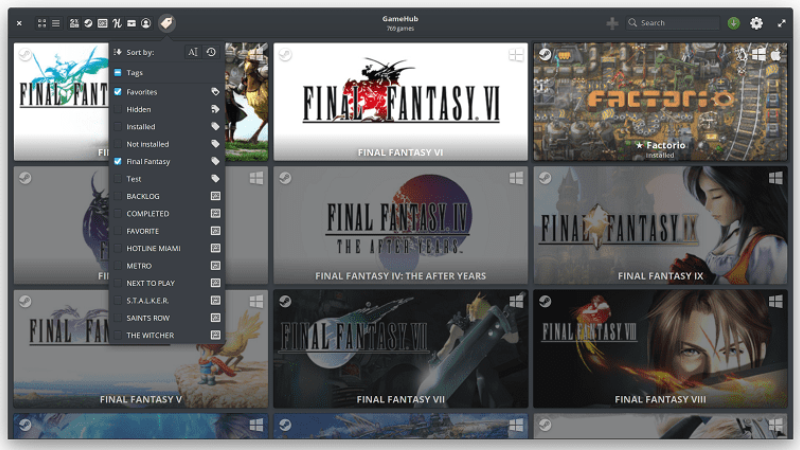Select S.T.A.L.K.E.R. tag label

click(147, 301)
